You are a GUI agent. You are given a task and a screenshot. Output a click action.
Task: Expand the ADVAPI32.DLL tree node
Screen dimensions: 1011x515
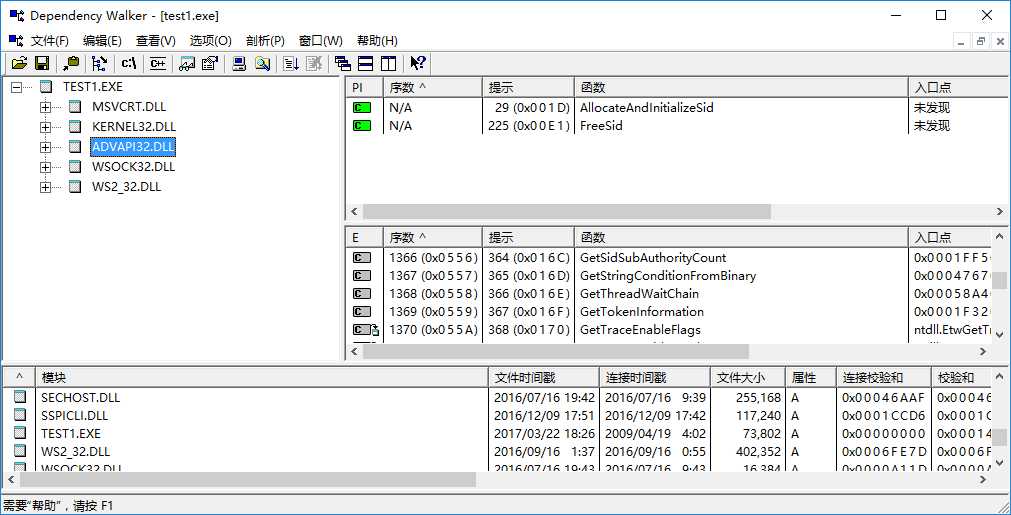(x=45, y=147)
